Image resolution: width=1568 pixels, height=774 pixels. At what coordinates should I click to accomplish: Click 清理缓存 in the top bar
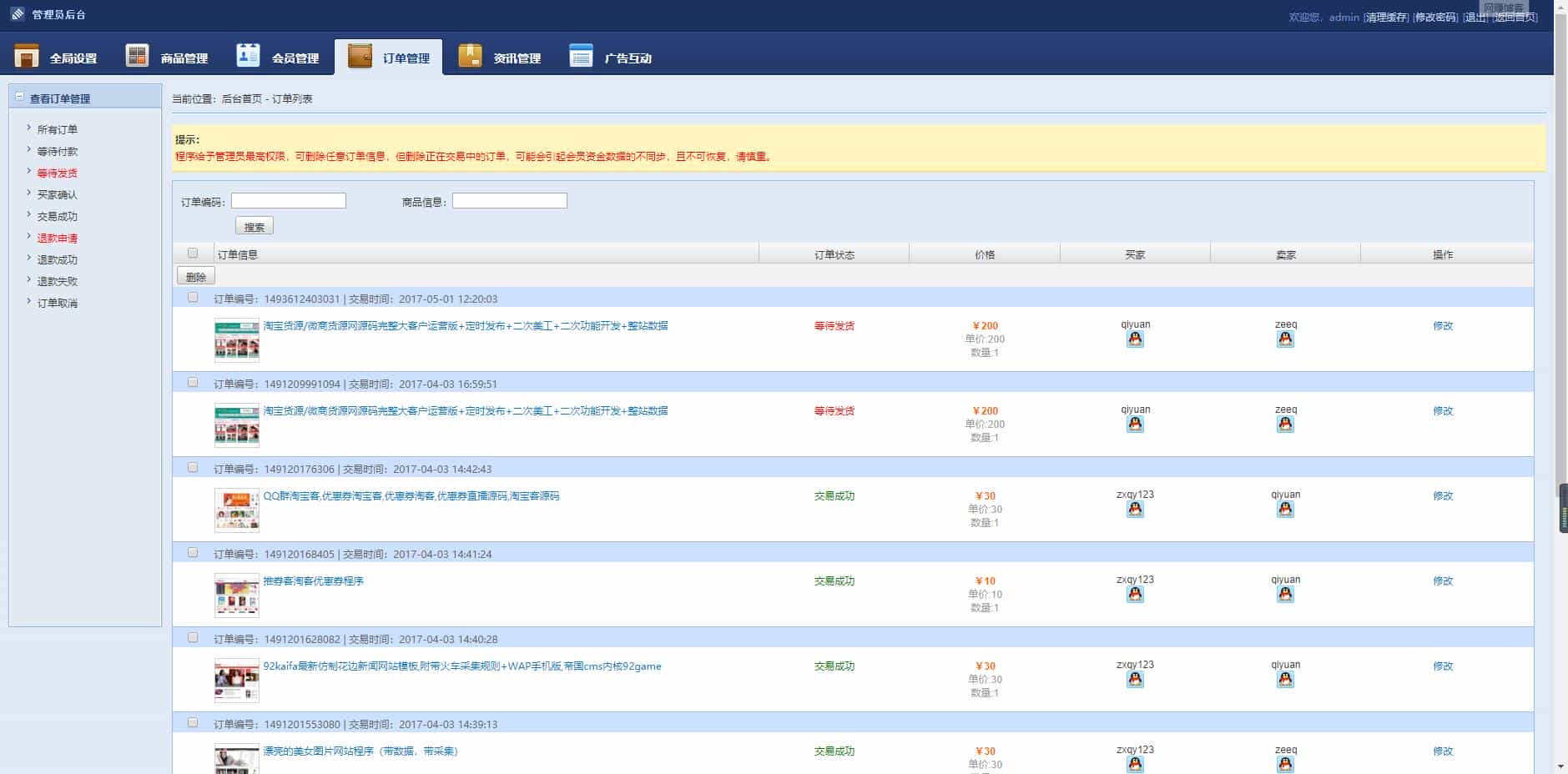(x=1386, y=17)
